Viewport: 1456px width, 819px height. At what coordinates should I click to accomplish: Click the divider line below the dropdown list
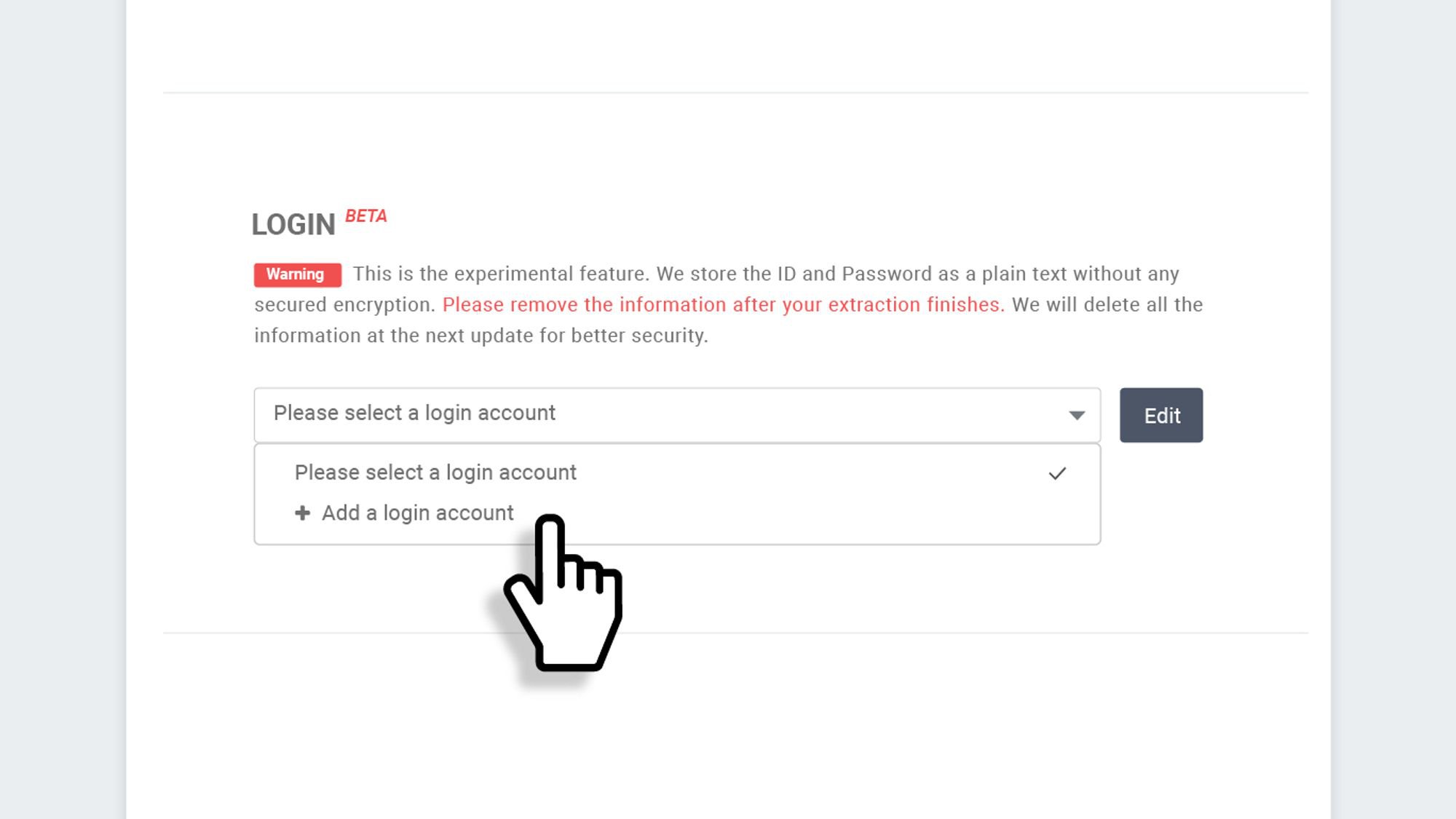point(874,633)
